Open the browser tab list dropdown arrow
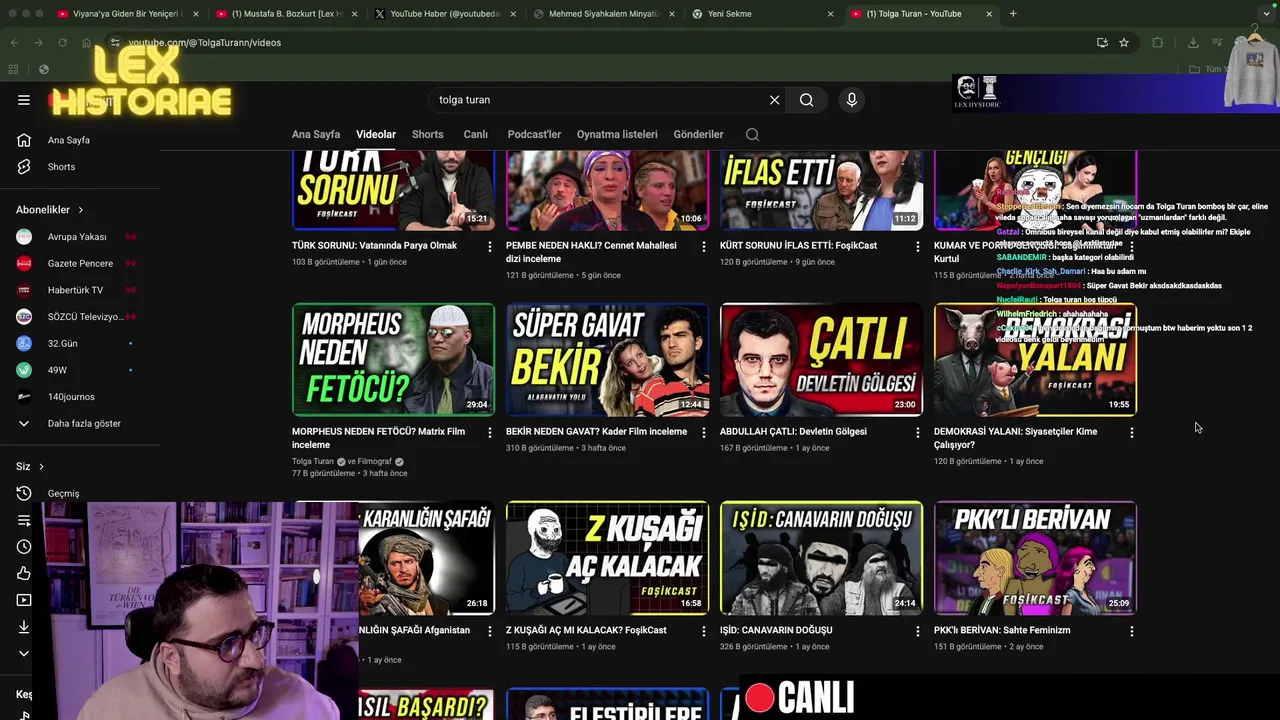The height and width of the screenshot is (720, 1280). [x=1266, y=14]
